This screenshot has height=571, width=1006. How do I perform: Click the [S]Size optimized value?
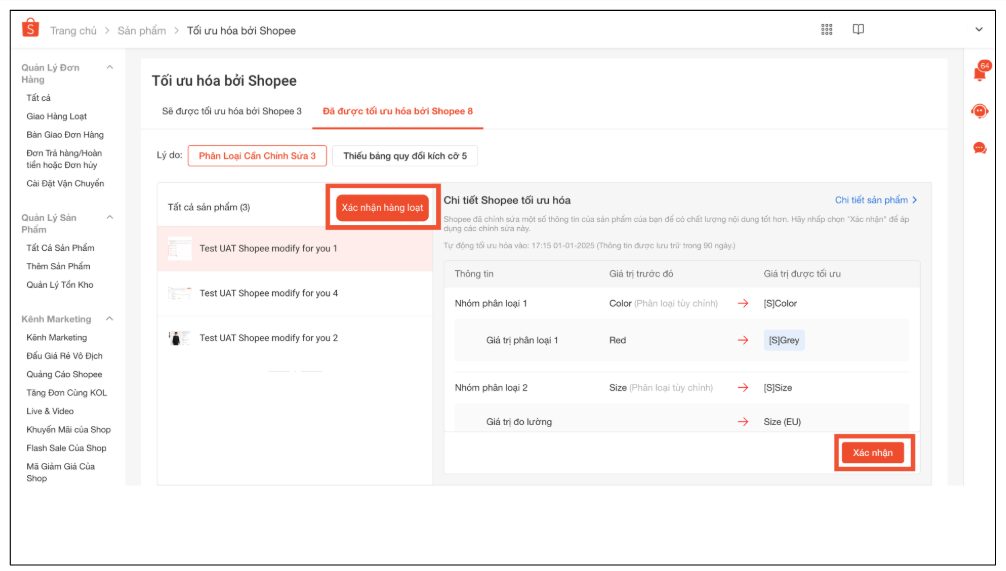pos(778,388)
